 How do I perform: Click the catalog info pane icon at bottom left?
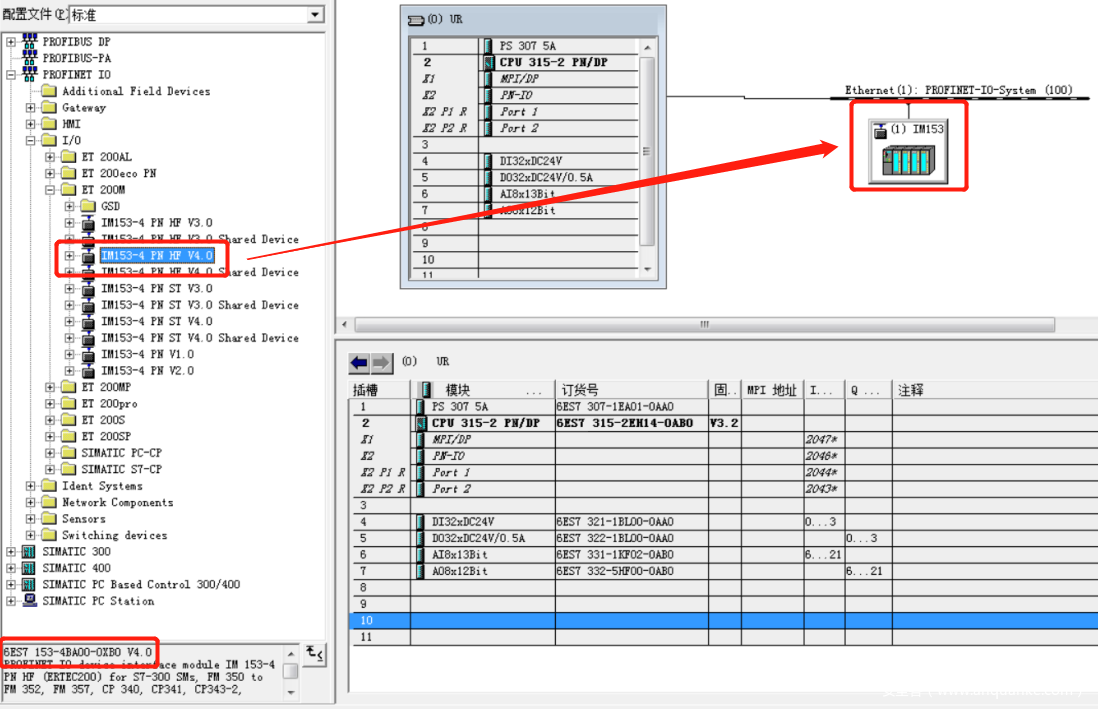(x=314, y=654)
